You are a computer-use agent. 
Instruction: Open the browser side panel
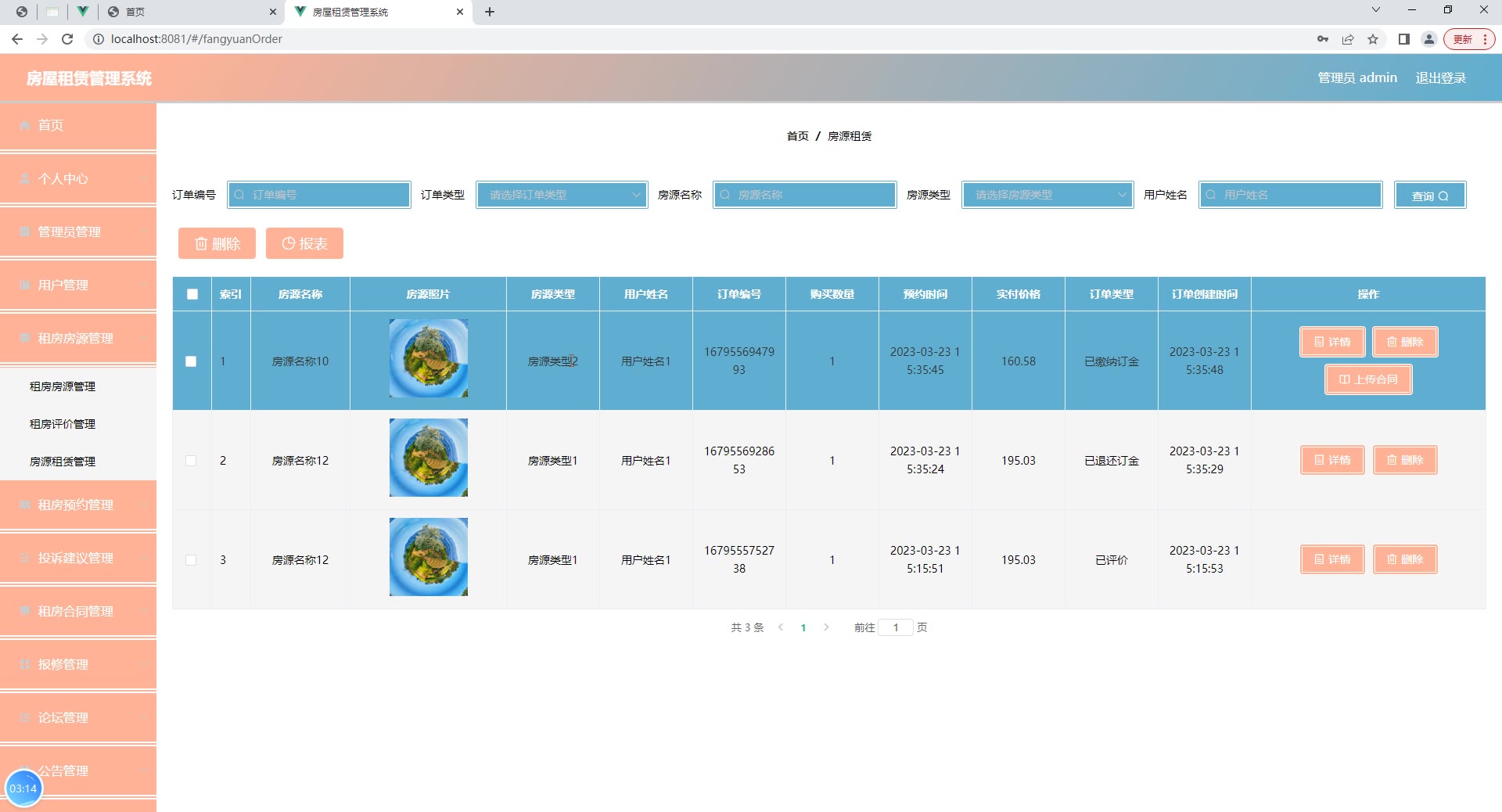(1404, 39)
